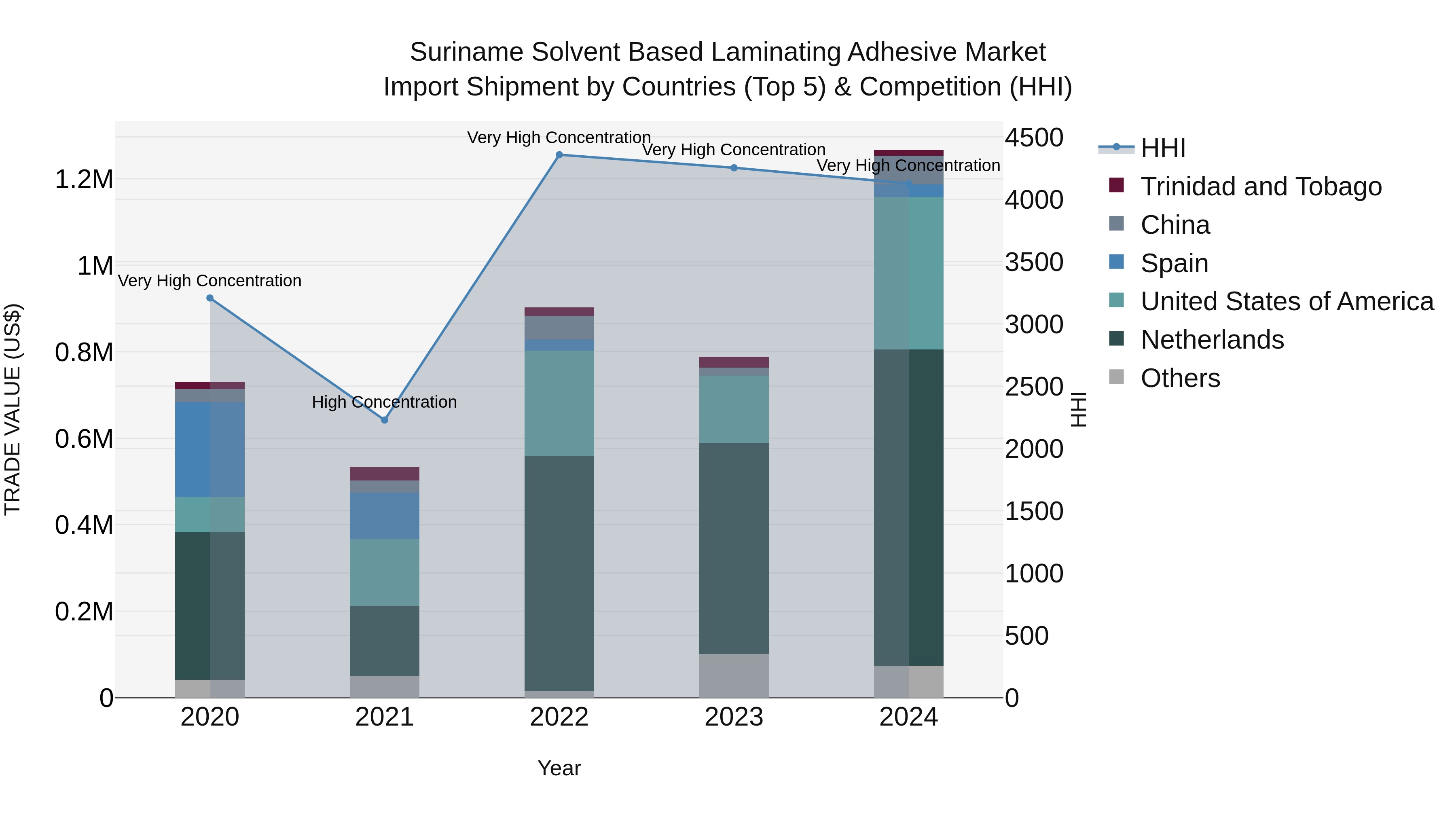1456x819 pixels.
Task: Click the Others segment in the 2023 bar
Action: click(x=734, y=675)
